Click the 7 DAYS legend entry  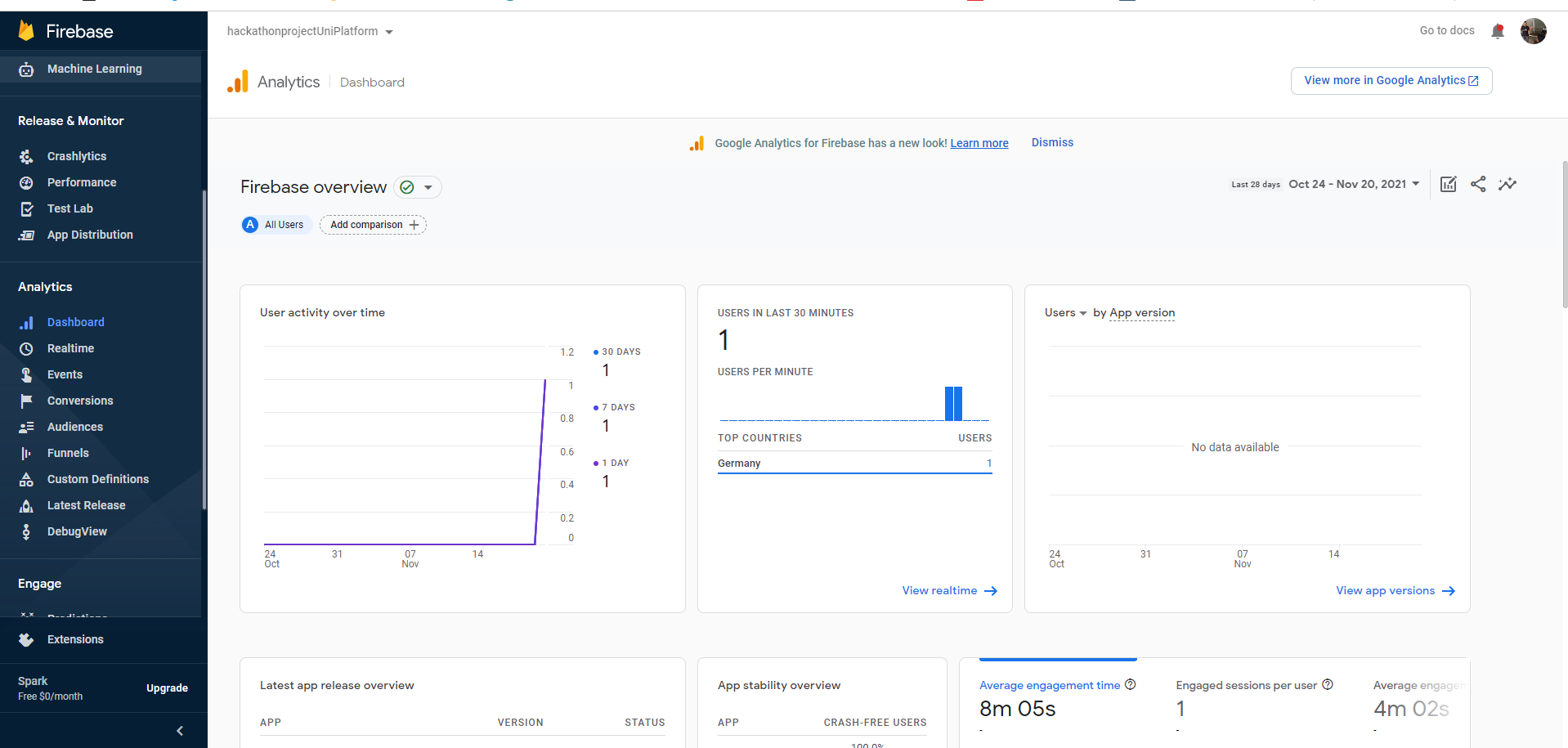[x=614, y=407]
